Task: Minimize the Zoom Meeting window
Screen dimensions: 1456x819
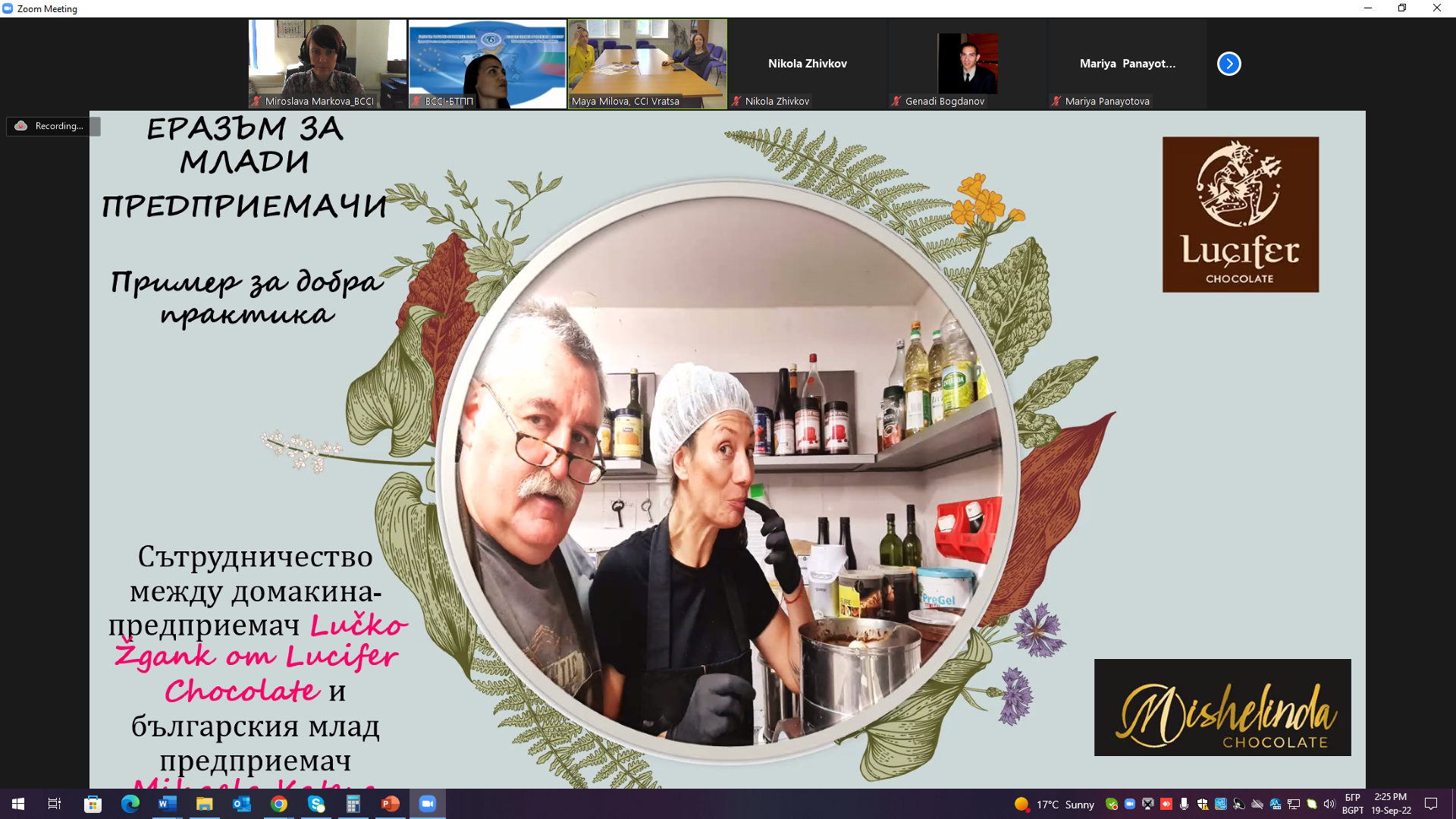Action: 1368,8
